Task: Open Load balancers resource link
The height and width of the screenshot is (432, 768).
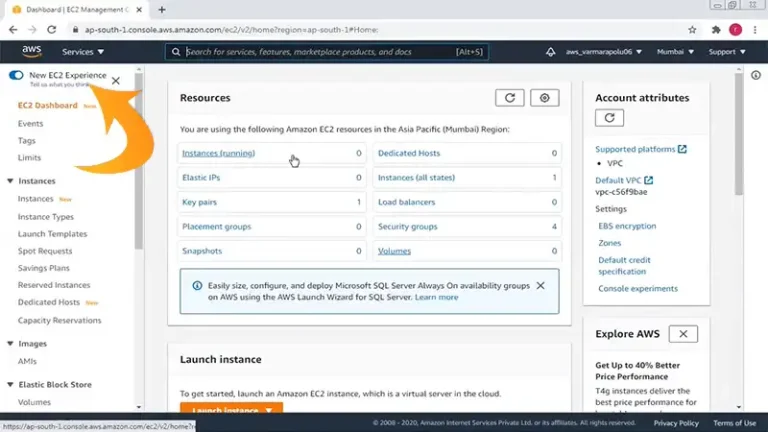Action: [x=407, y=202]
